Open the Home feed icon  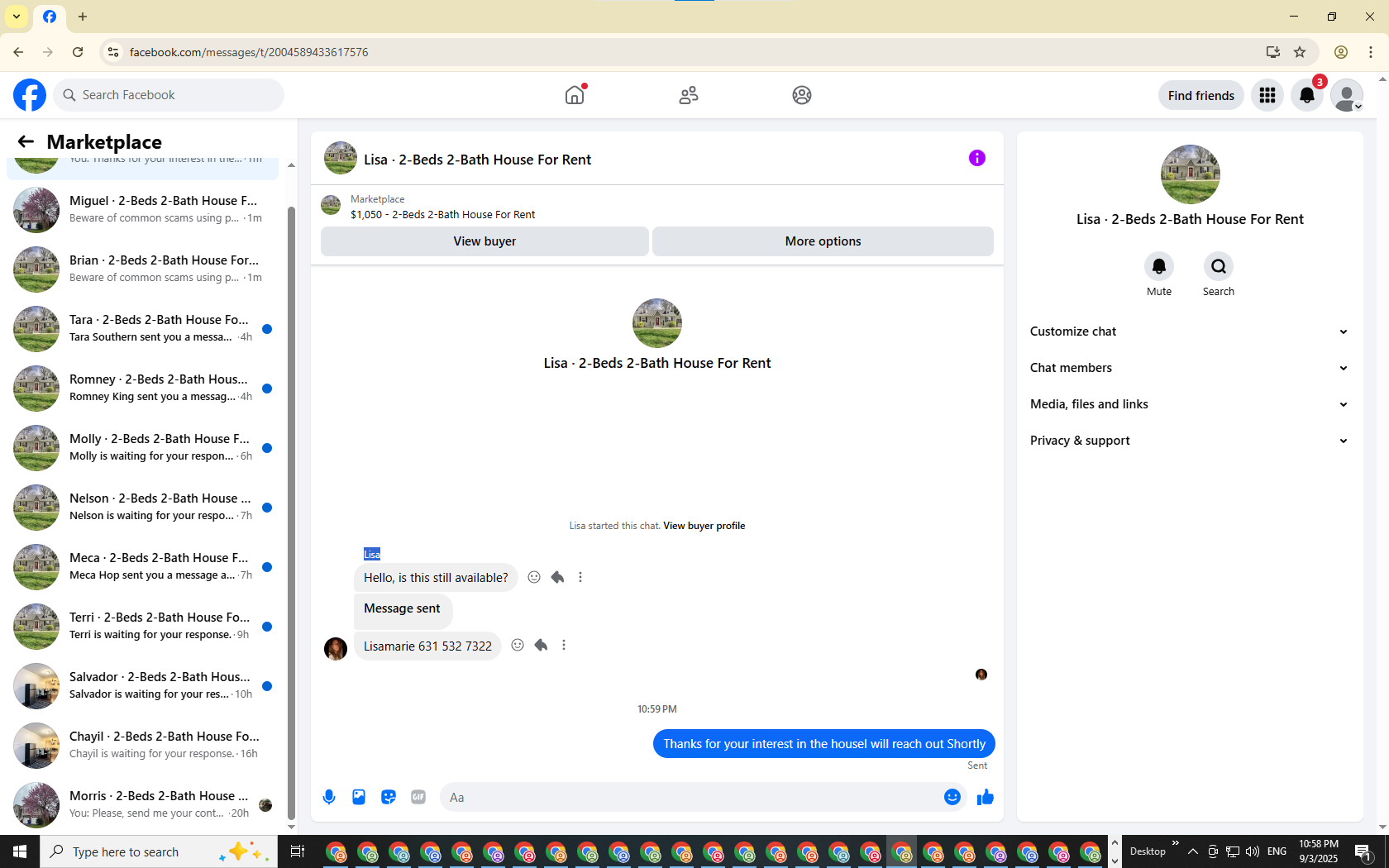pyautogui.click(x=575, y=95)
